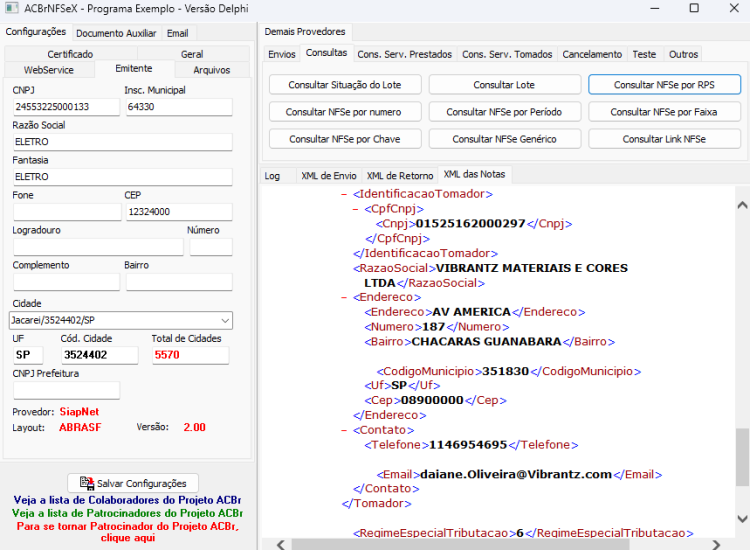Collapse the IdentificacaoTomador XML node
Screen dimensions: 750x550
tap(343, 194)
